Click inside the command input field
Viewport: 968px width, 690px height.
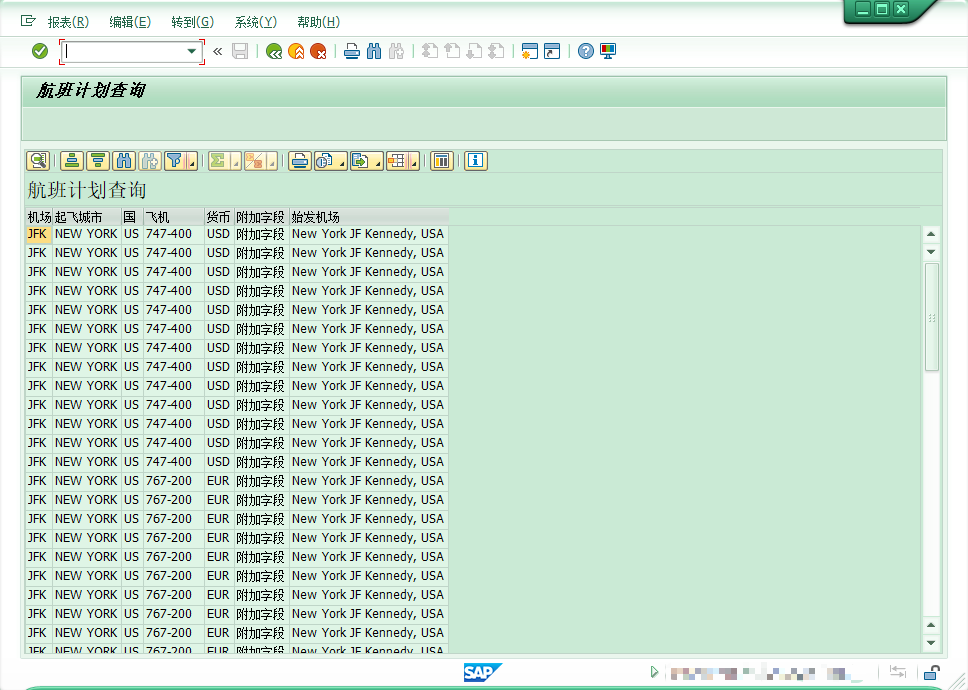(122, 51)
